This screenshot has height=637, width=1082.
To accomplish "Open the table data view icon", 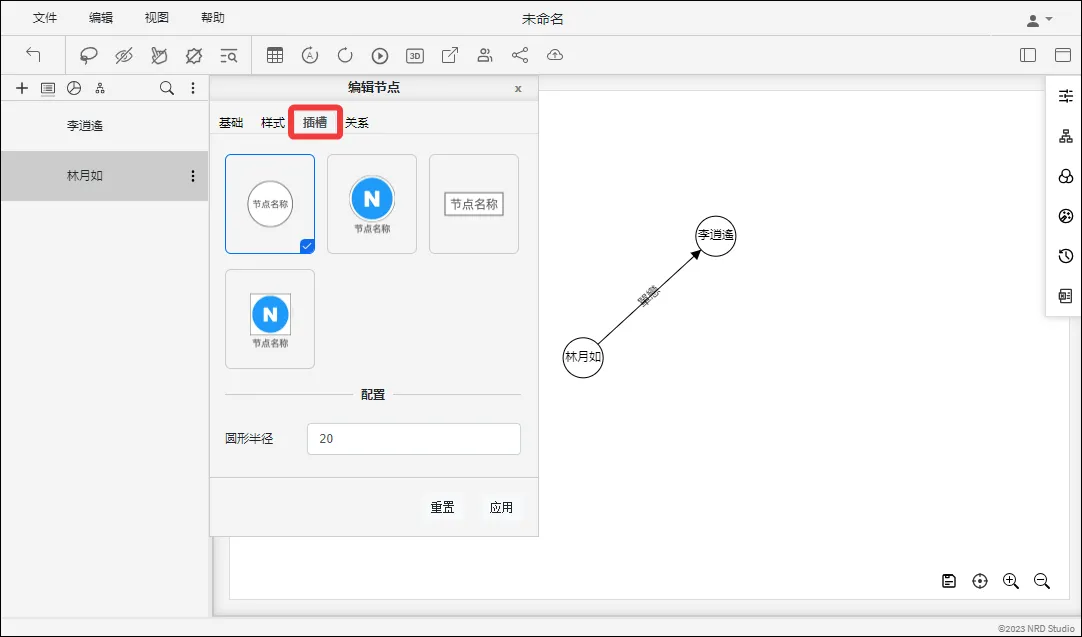I will (x=275, y=55).
